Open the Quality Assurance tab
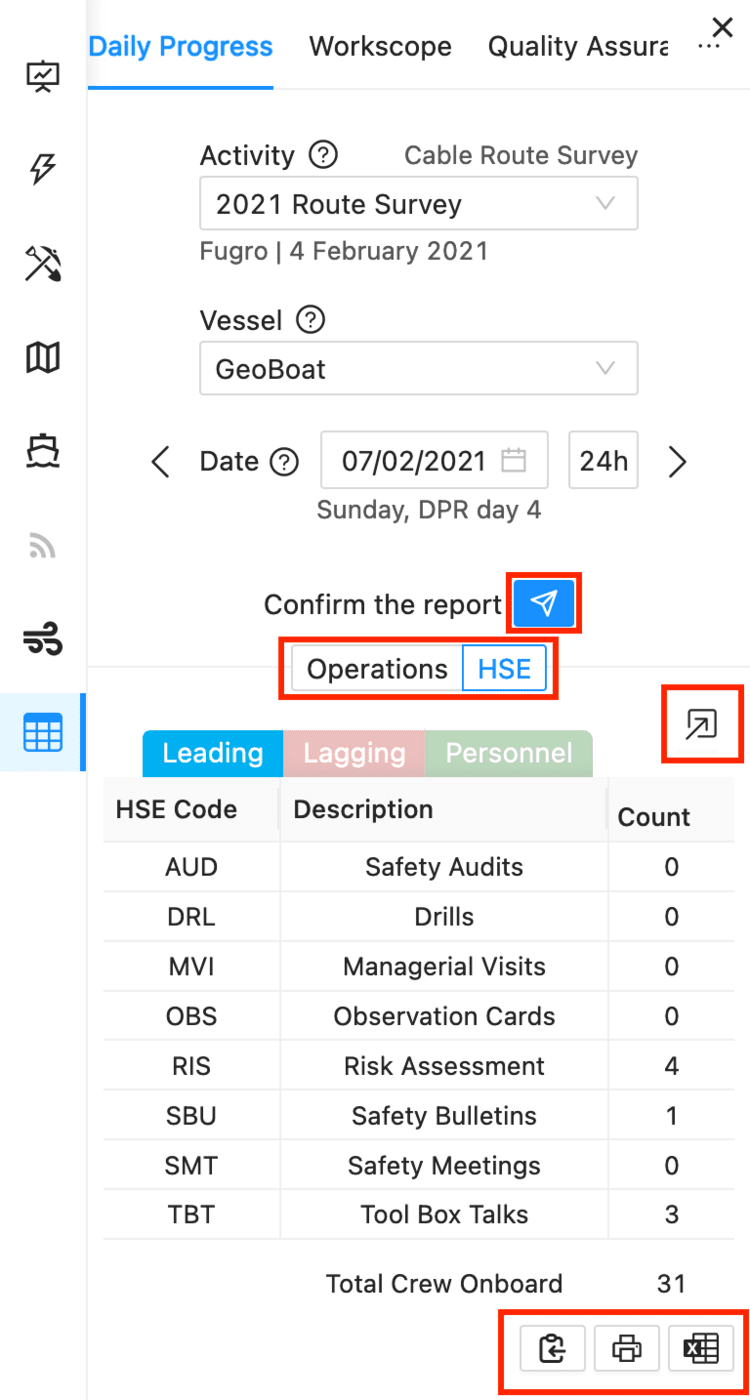The height and width of the screenshot is (1400, 750). pos(578,46)
